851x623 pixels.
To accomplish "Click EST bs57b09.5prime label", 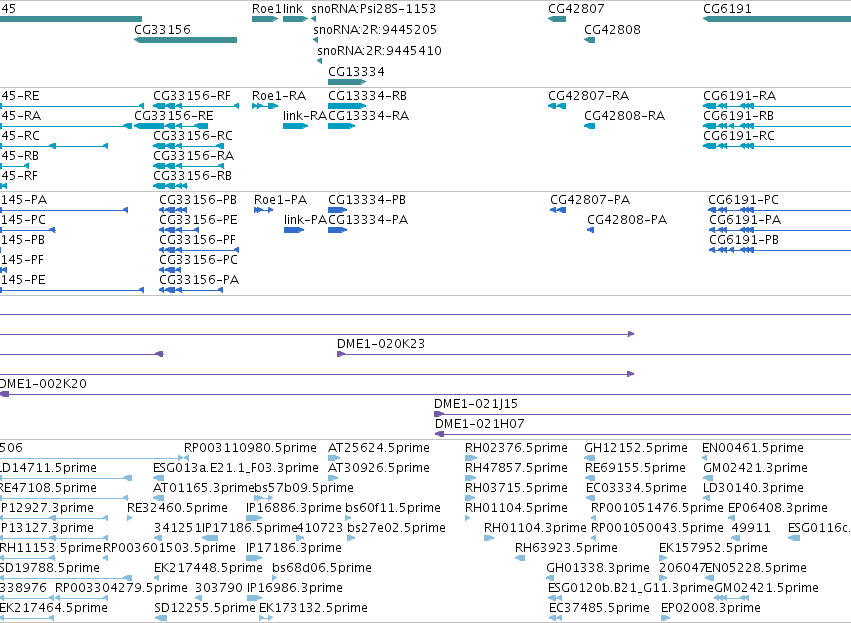I will point(303,488).
